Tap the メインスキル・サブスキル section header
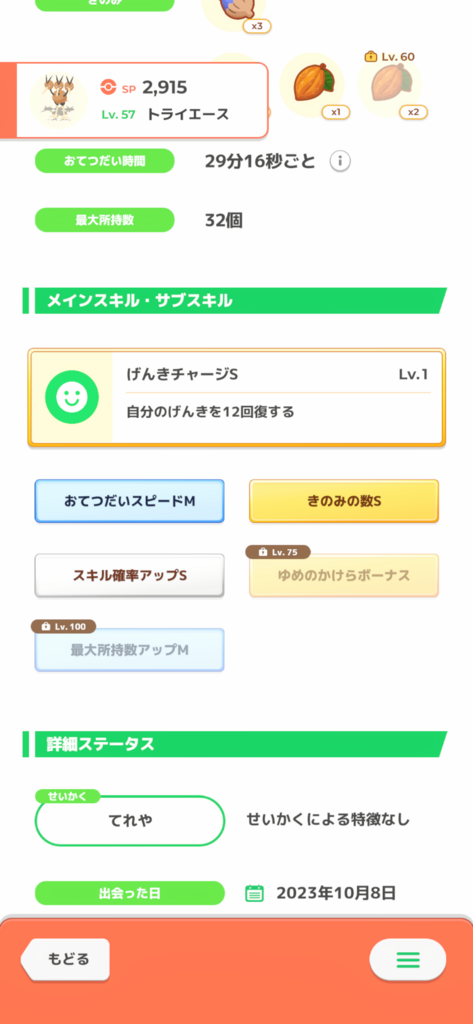The width and height of the screenshot is (473, 1024). (235, 300)
